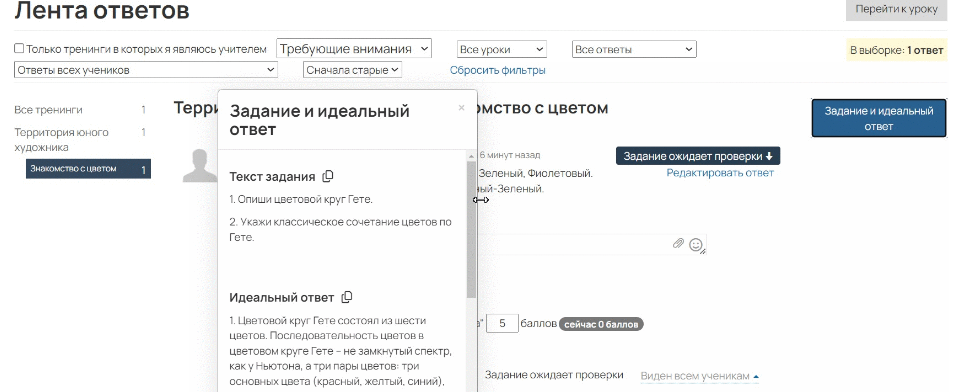
Task: Click the 'Сбросить фильтры' link
Action: click(498, 70)
